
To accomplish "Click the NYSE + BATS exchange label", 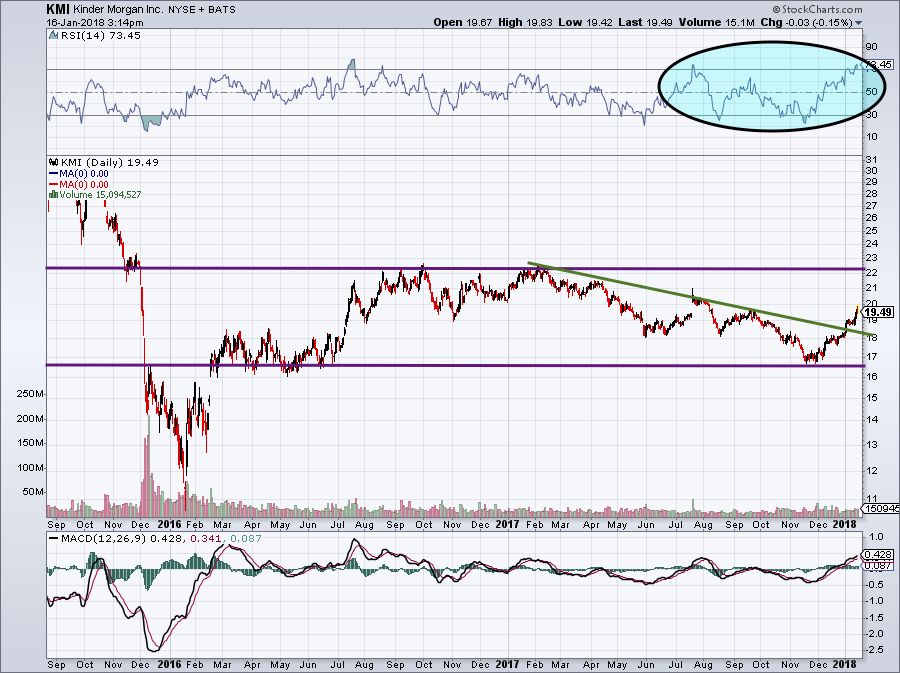I will [x=201, y=10].
